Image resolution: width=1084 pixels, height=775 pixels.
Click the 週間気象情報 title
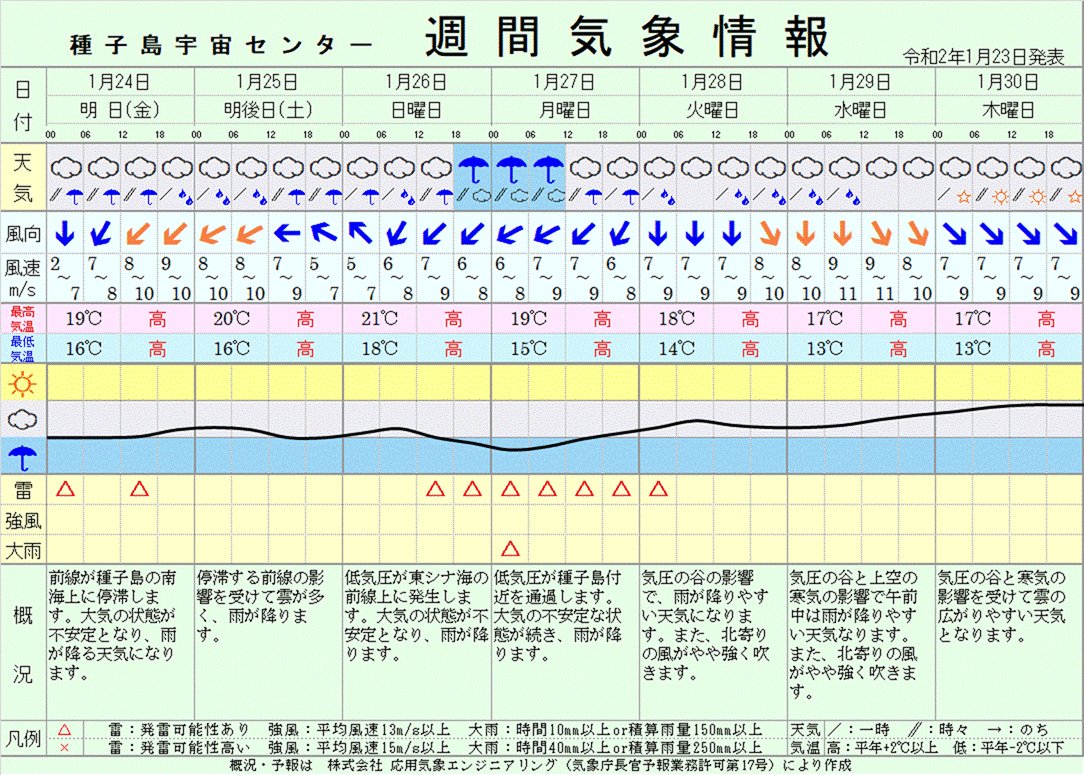coord(627,38)
